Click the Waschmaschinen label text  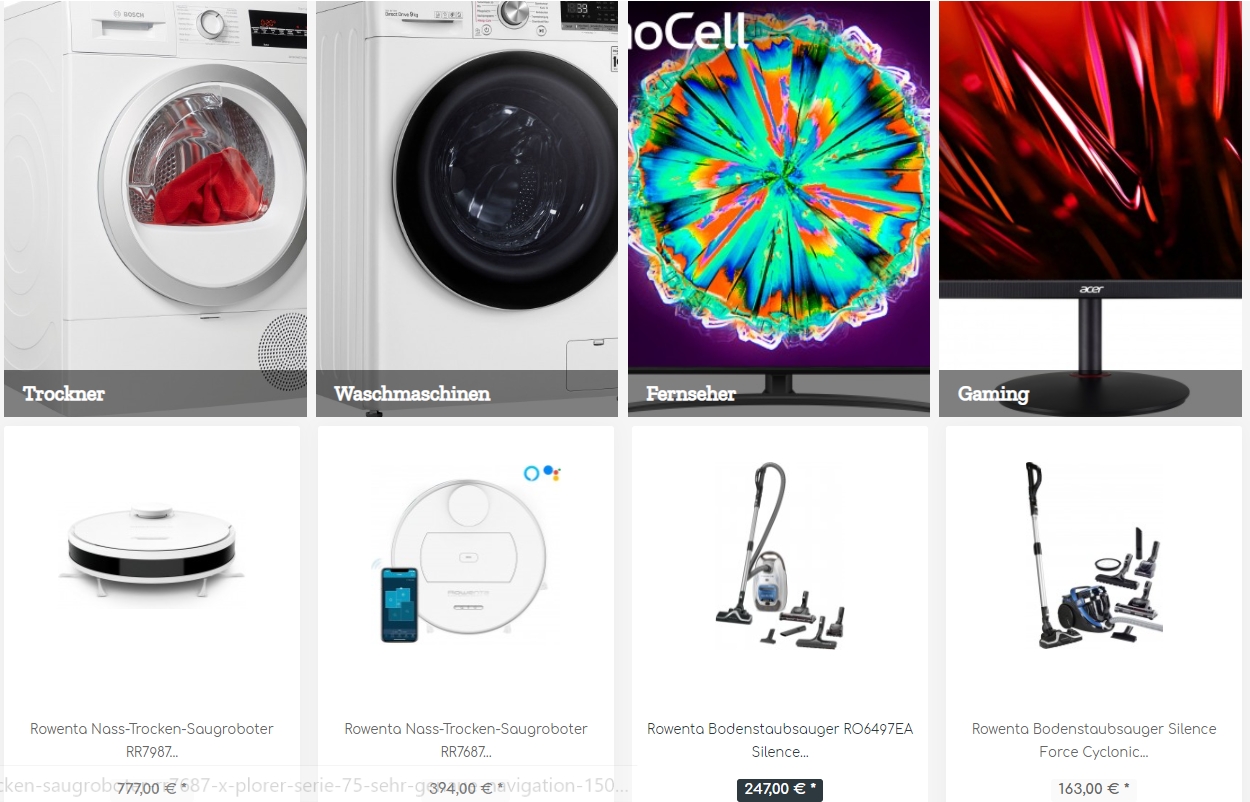[x=412, y=394]
